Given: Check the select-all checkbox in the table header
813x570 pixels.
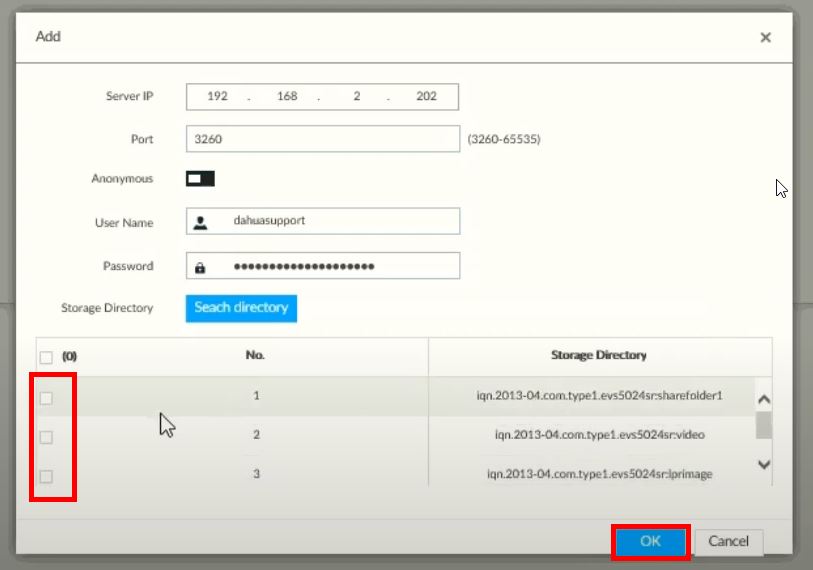Looking at the screenshot, I should [x=46, y=357].
